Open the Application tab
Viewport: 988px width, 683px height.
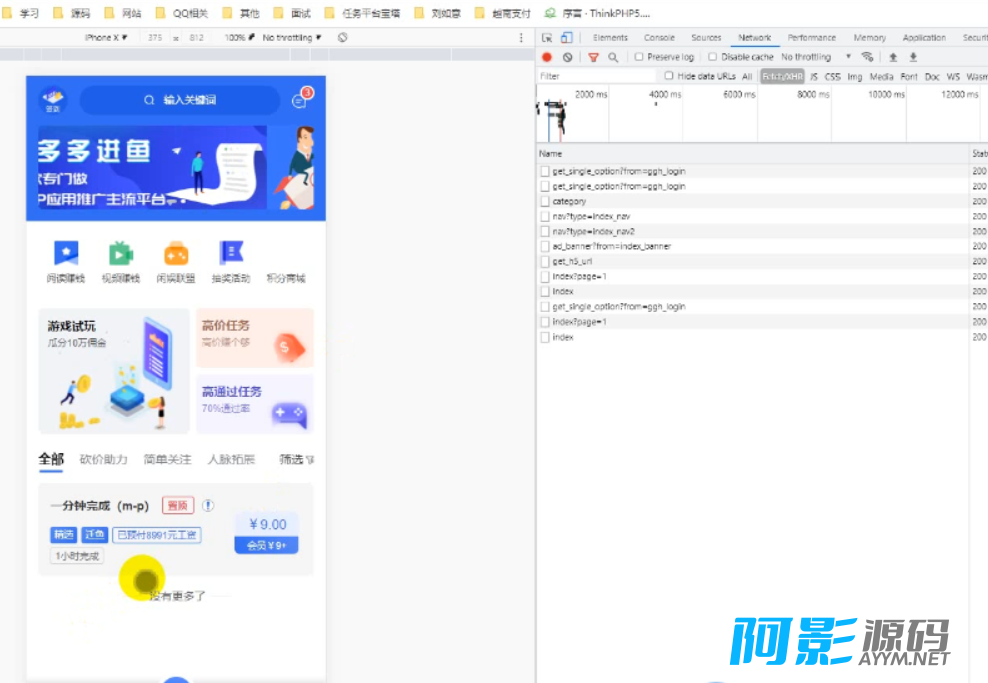click(924, 38)
